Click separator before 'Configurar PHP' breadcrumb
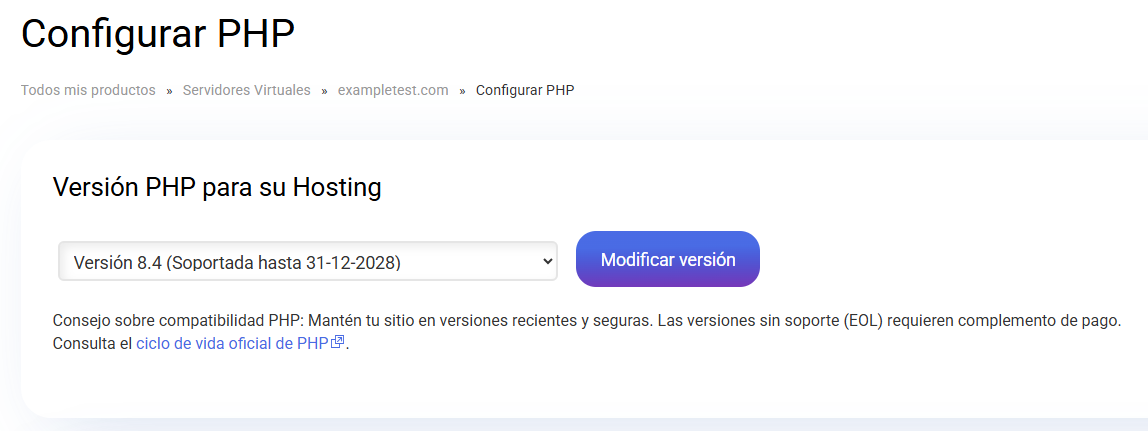This screenshot has width=1148, height=431. (462, 91)
